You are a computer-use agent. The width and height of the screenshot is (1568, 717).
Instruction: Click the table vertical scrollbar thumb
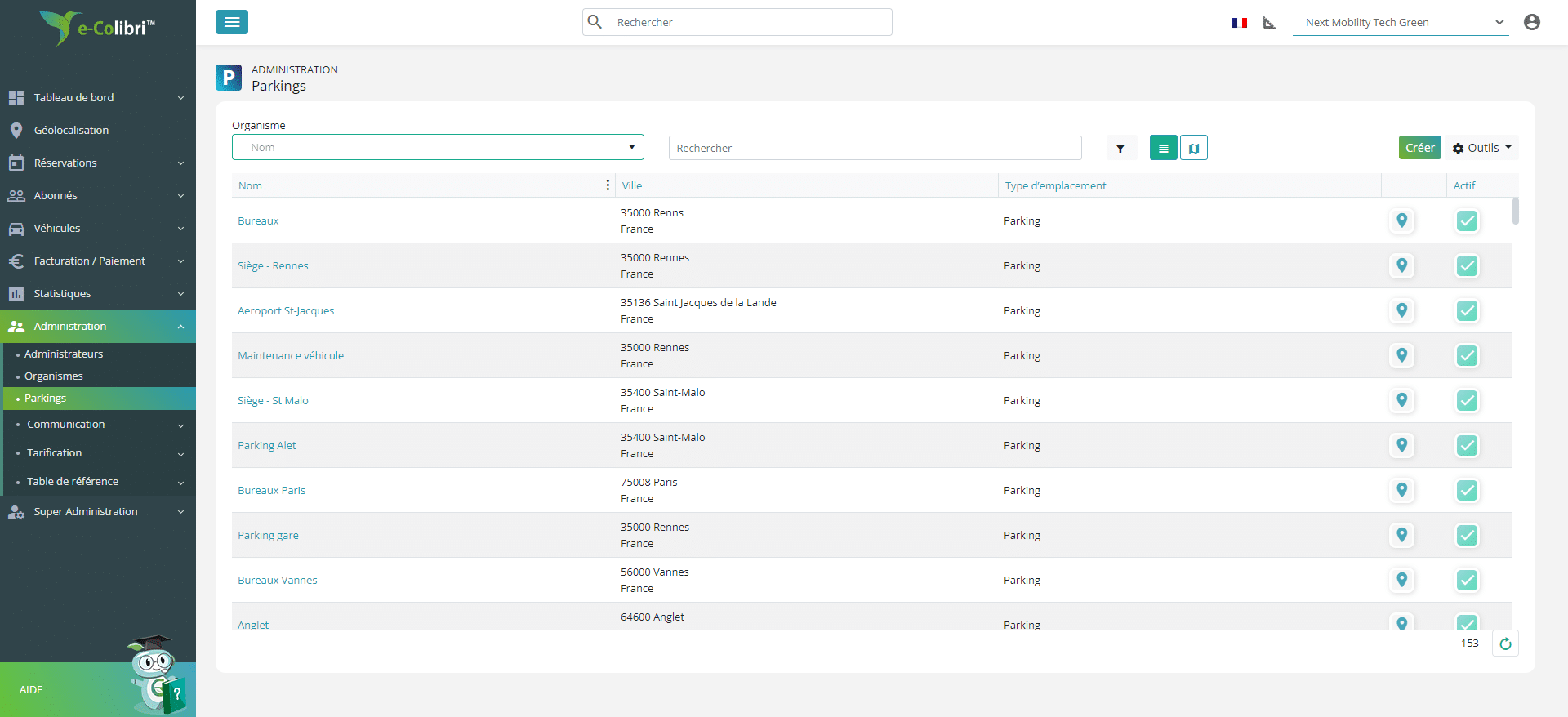point(1516,211)
